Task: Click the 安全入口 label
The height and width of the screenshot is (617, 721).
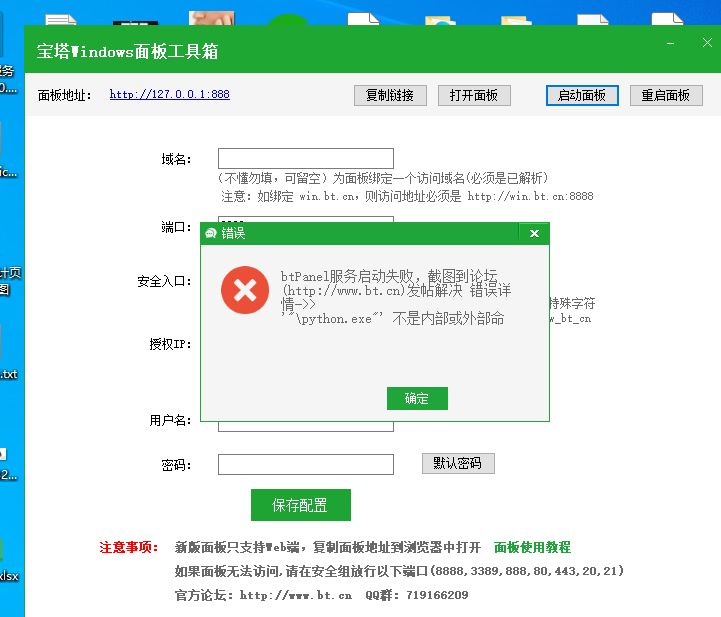Action: pyautogui.click(x=164, y=281)
